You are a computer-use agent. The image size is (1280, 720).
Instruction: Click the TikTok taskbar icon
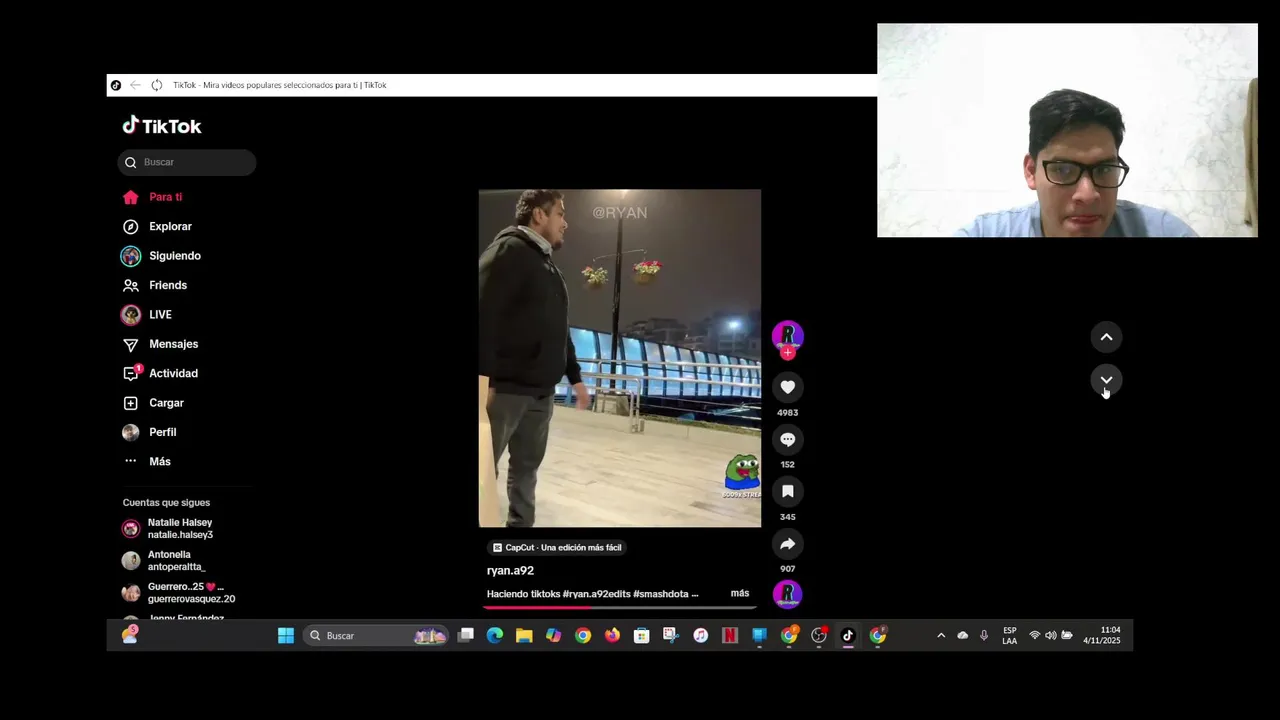[848, 636]
